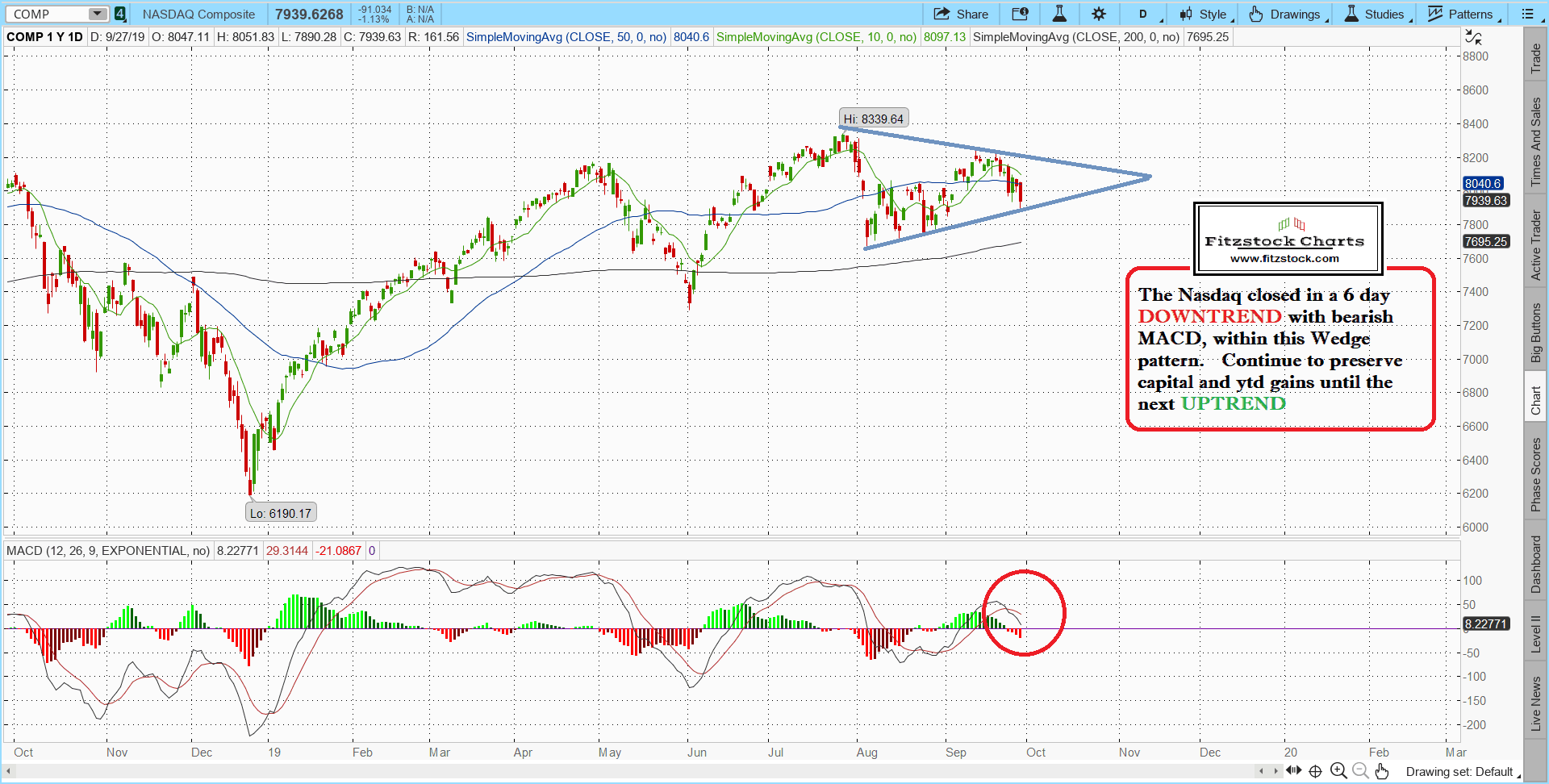Click the list menu icon at top right

[x=1527, y=14]
